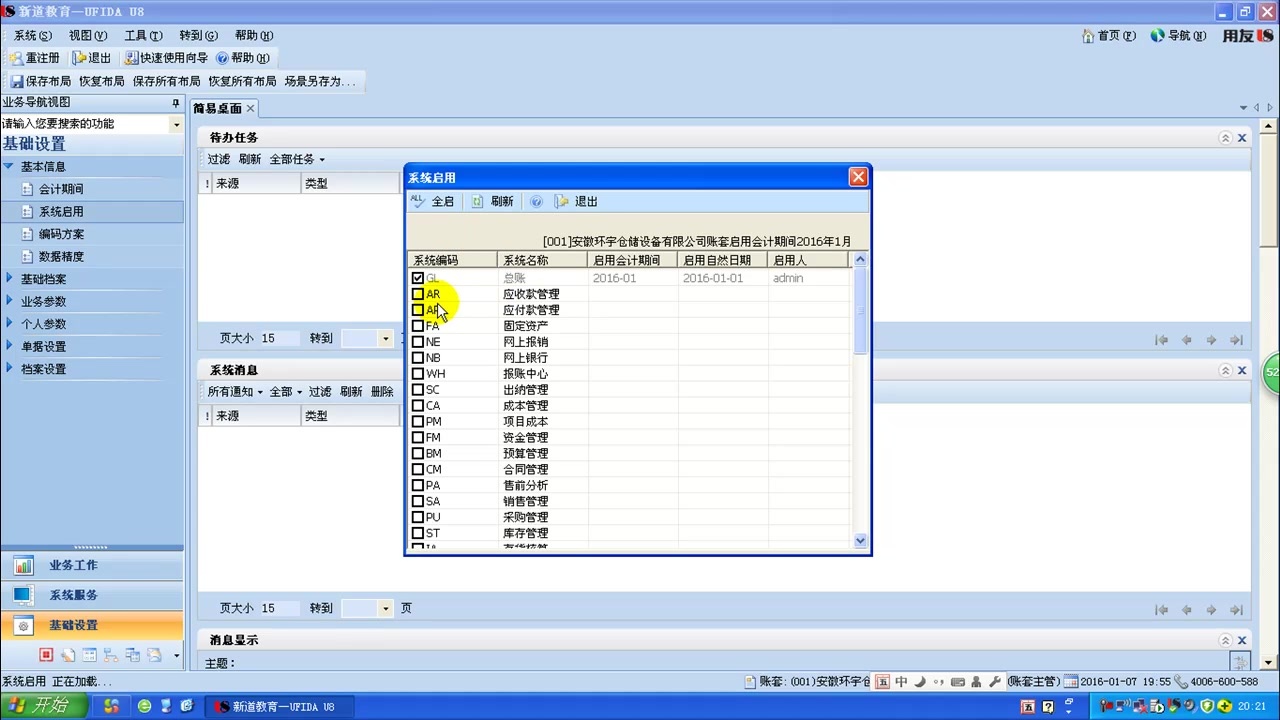Pin the 业务导航视图 panel

[176, 102]
